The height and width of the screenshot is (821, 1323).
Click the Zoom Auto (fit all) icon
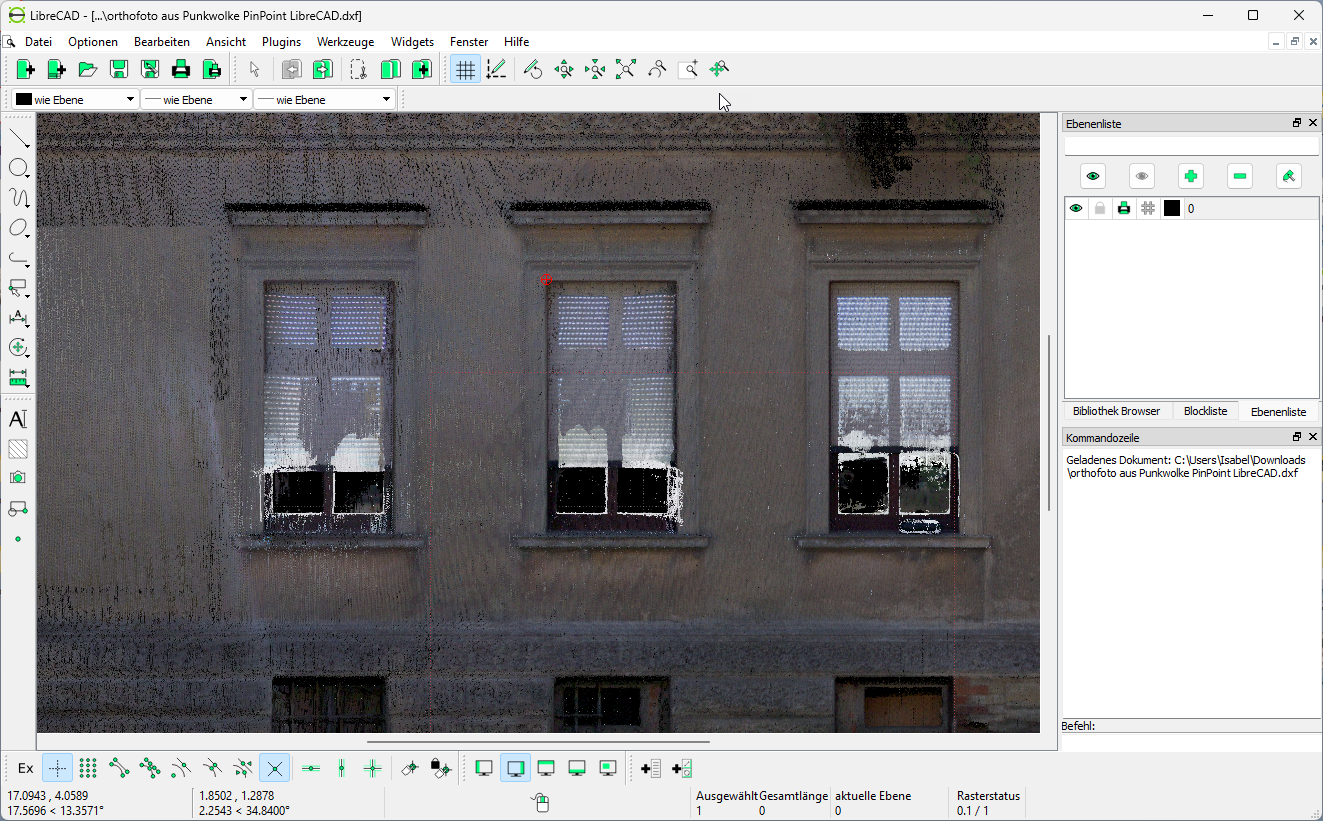click(x=626, y=69)
